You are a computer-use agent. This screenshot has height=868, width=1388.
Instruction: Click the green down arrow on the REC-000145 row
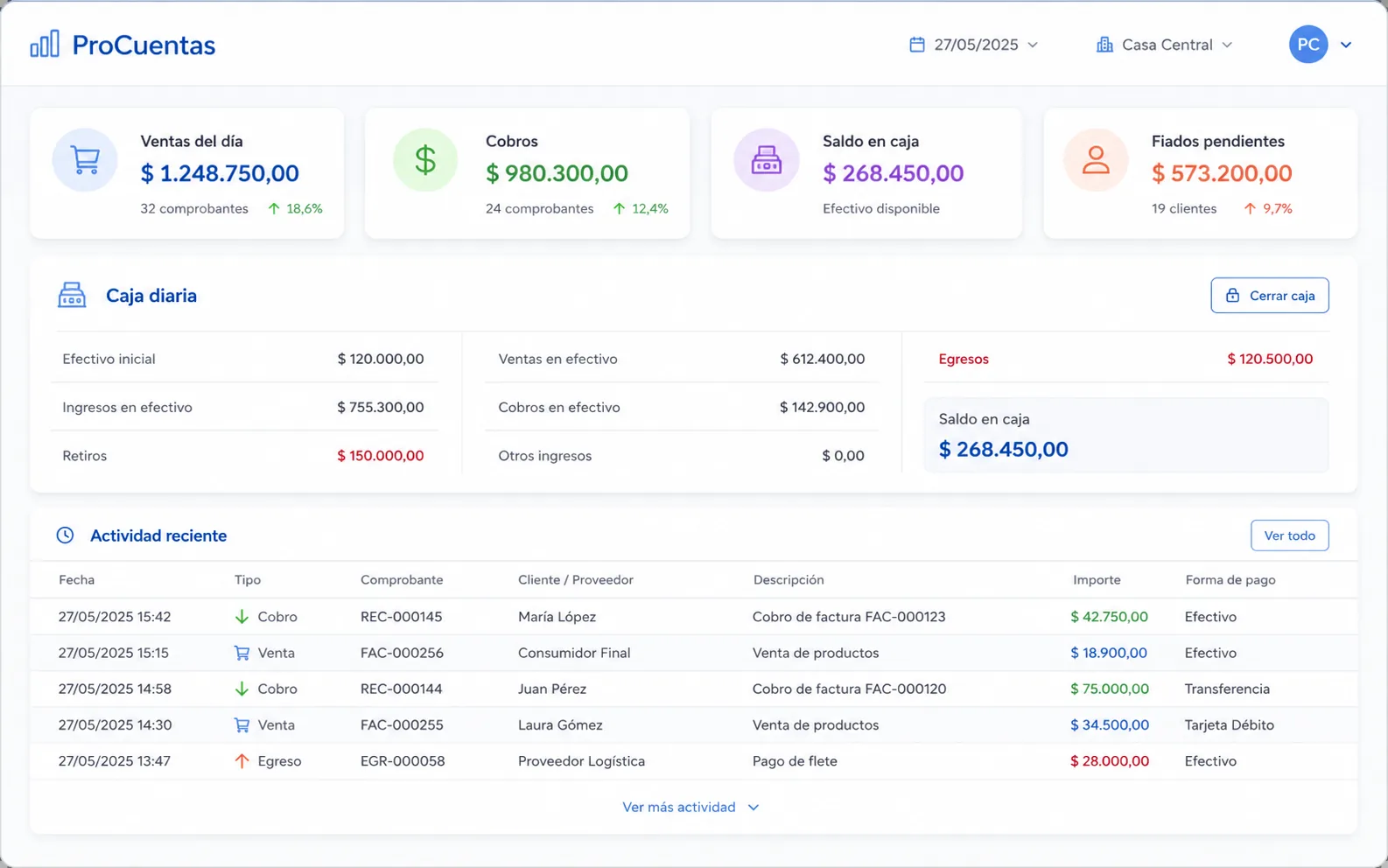click(242, 617)
